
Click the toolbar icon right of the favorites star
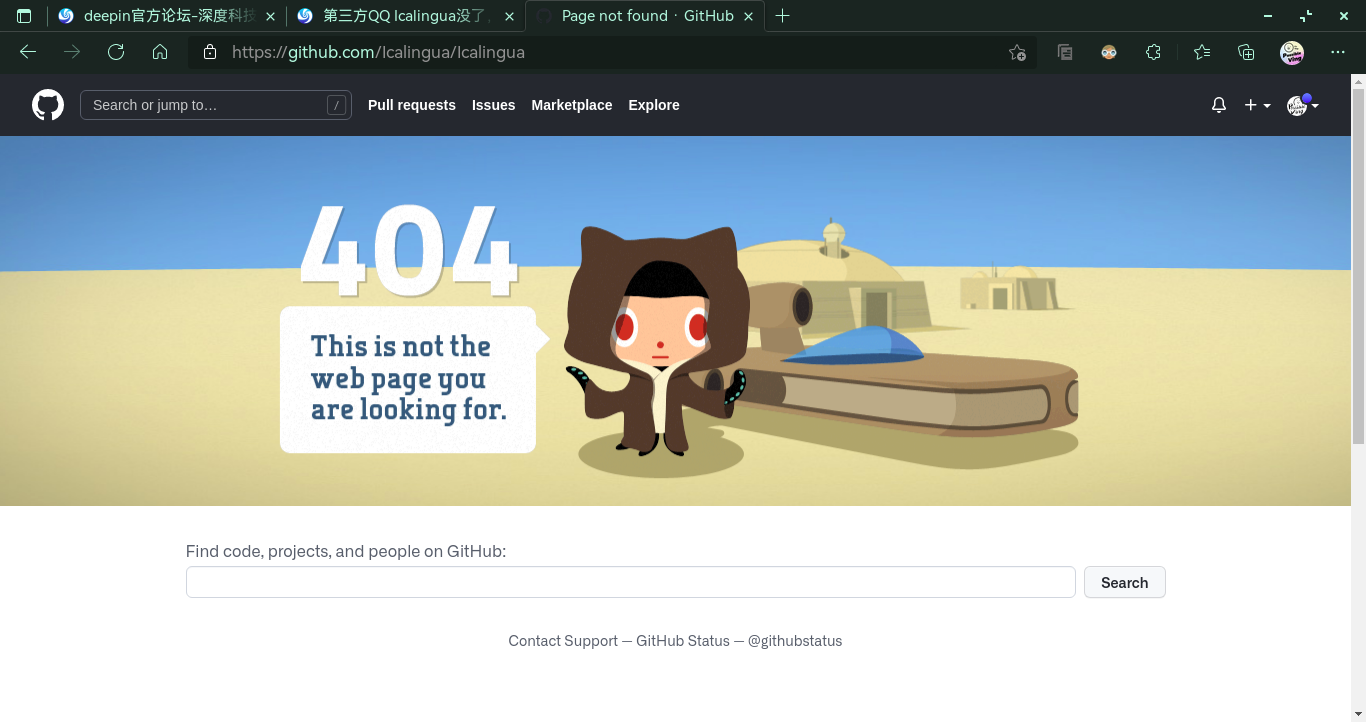click(1065, 52)
